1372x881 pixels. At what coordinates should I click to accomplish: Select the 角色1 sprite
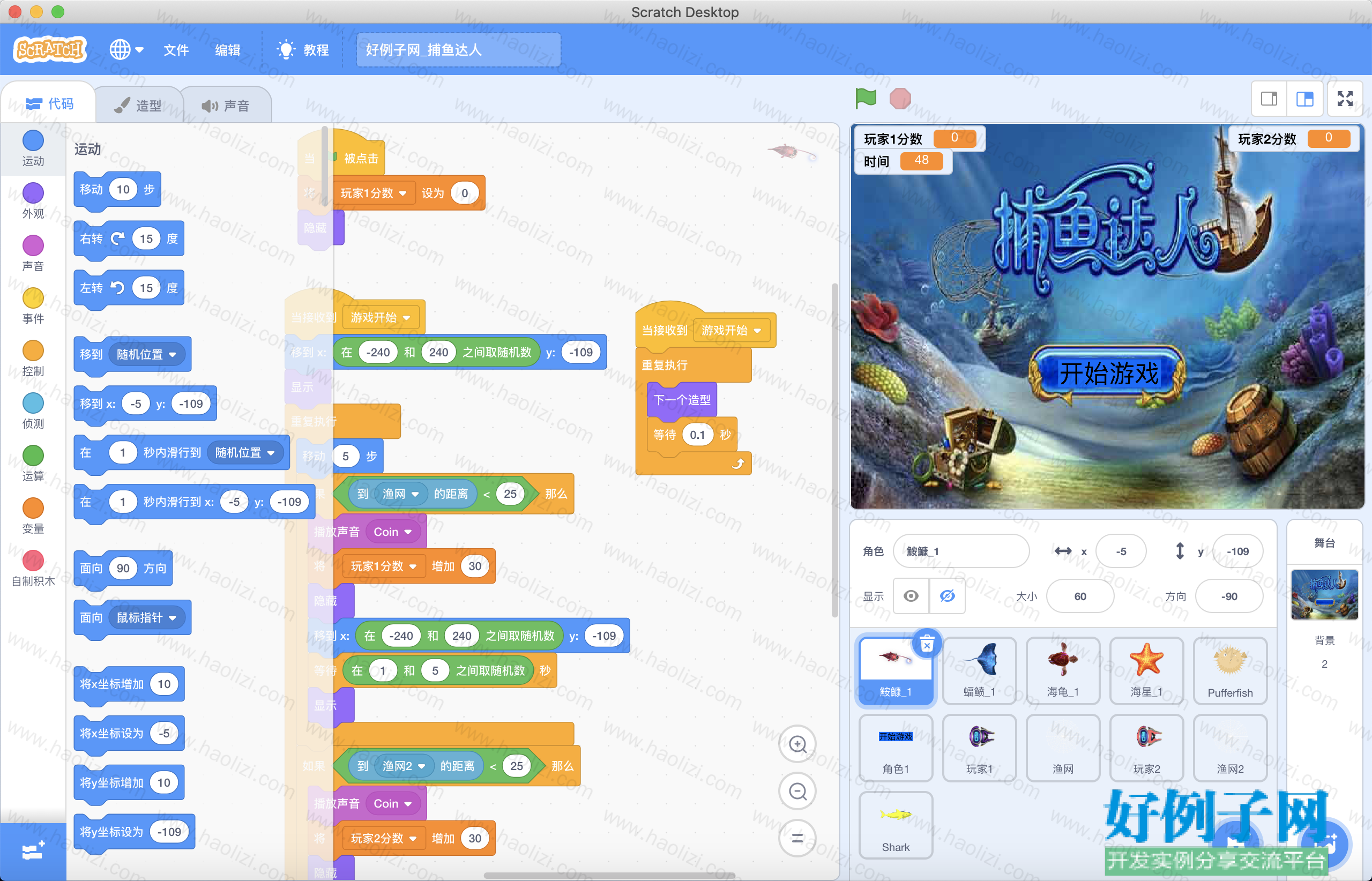pyautogui.click(x=896, y=748)
